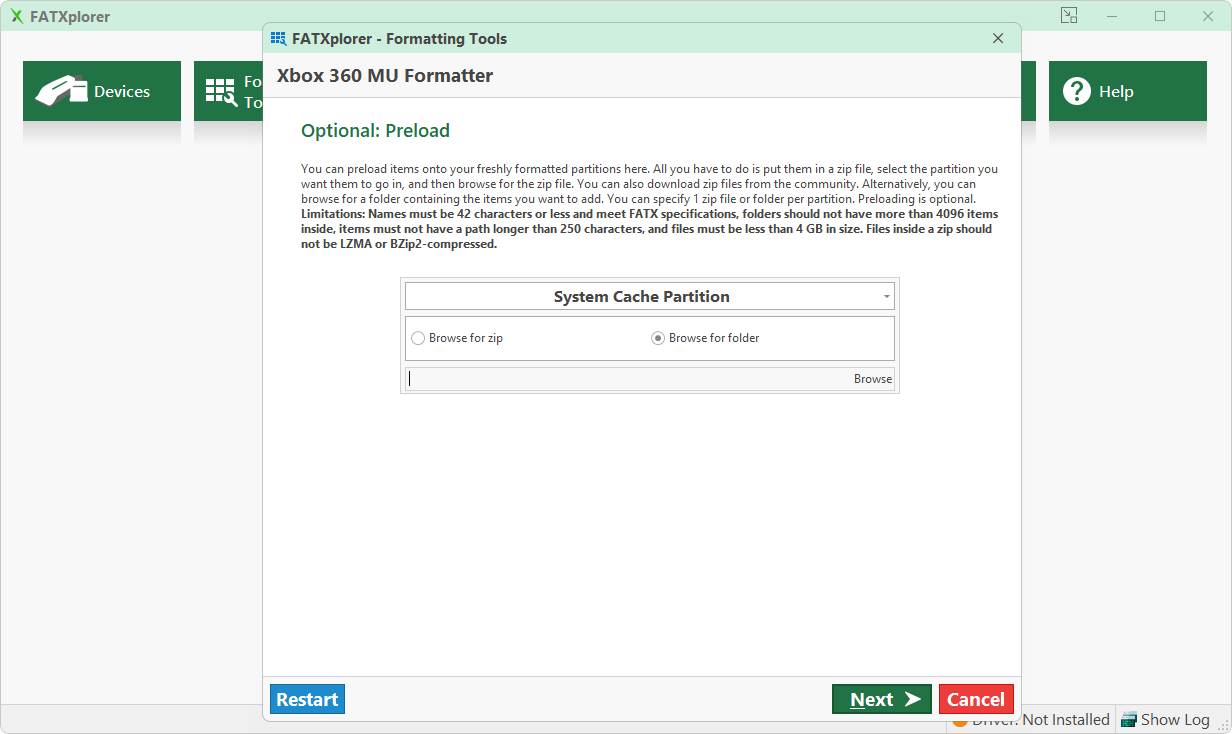This screenshot has width=1232, height=734.
Task: Minimize the main FATXplorer window
Action: pyautogui.click(x=1112, y=16)
